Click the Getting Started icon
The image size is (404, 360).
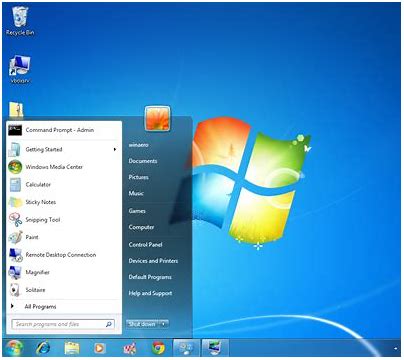point(15,149)
